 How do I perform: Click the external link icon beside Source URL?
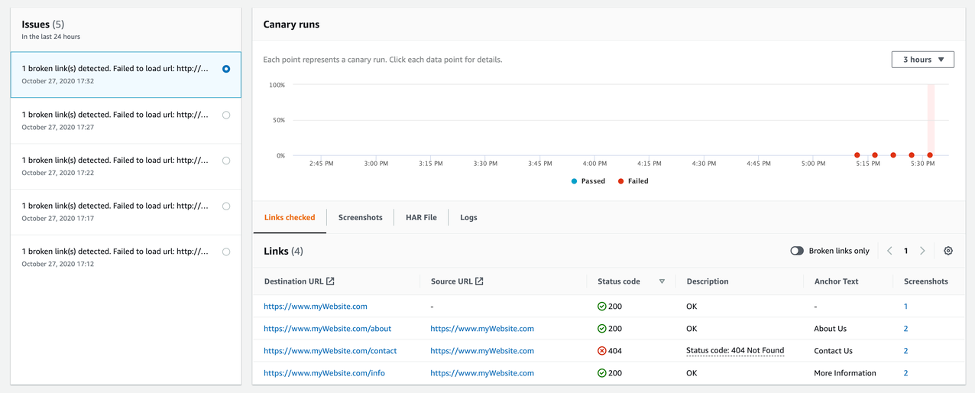479,282
